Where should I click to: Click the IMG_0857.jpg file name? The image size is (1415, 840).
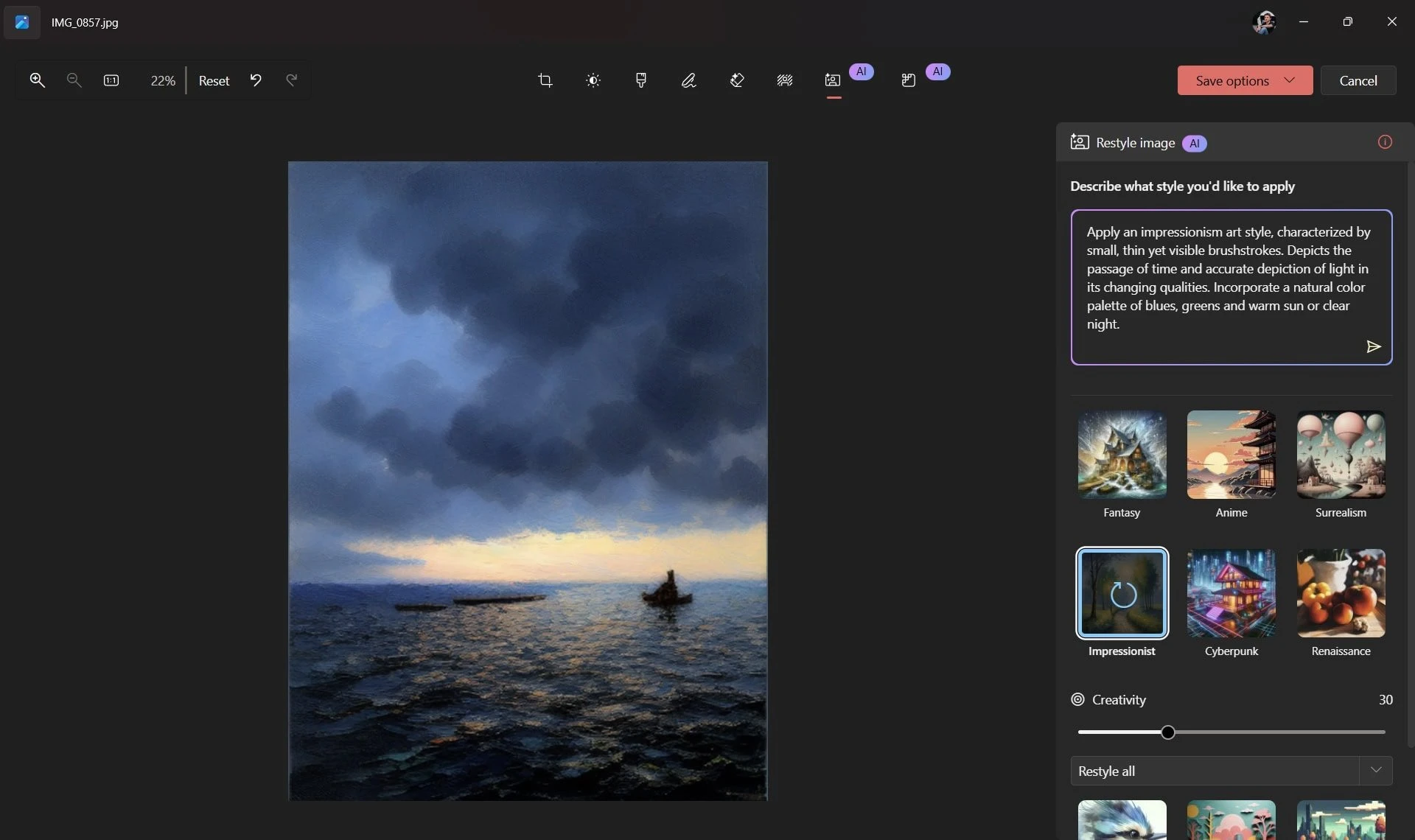tap(85, 22)
